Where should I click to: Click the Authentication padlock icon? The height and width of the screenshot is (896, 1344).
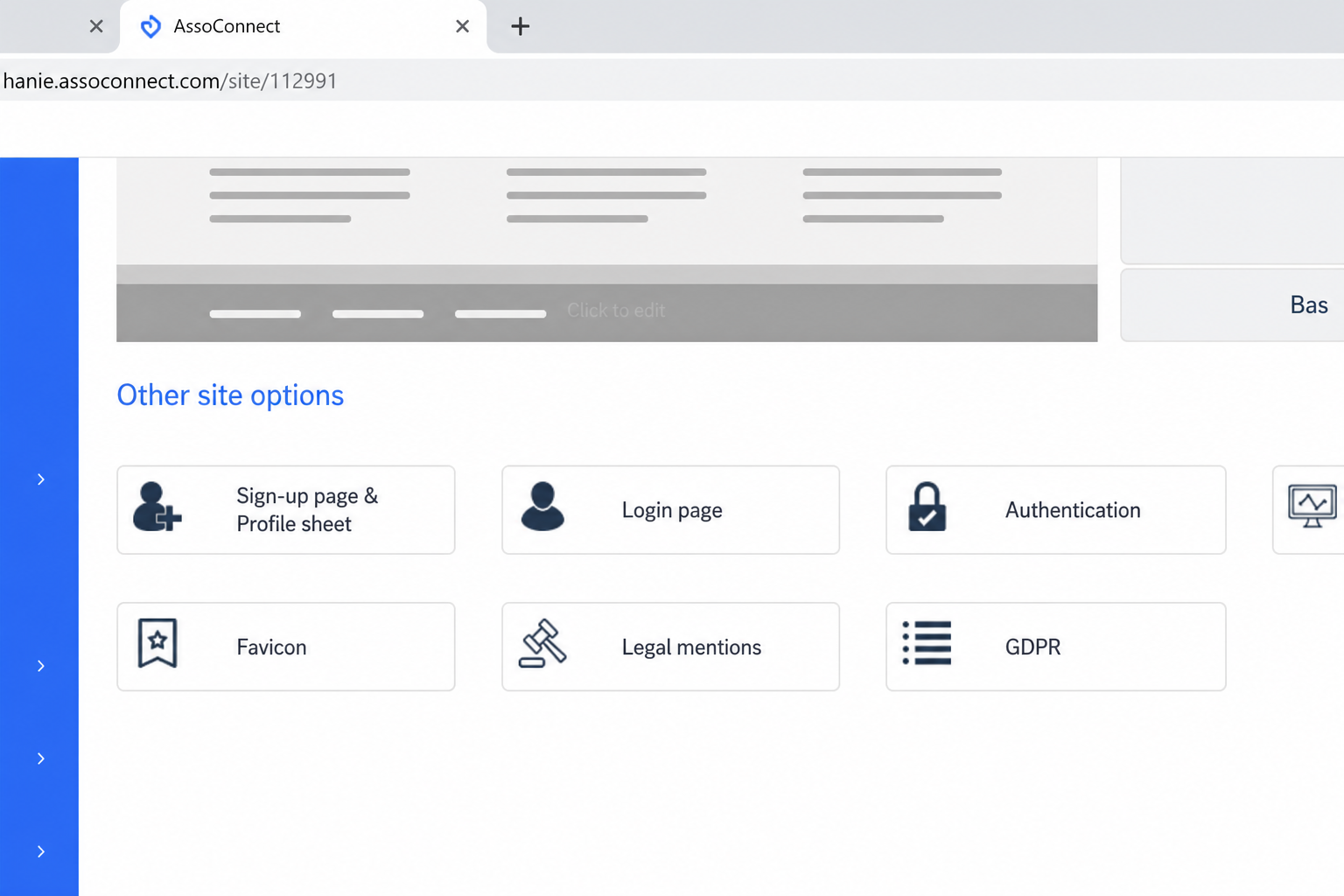927,507
